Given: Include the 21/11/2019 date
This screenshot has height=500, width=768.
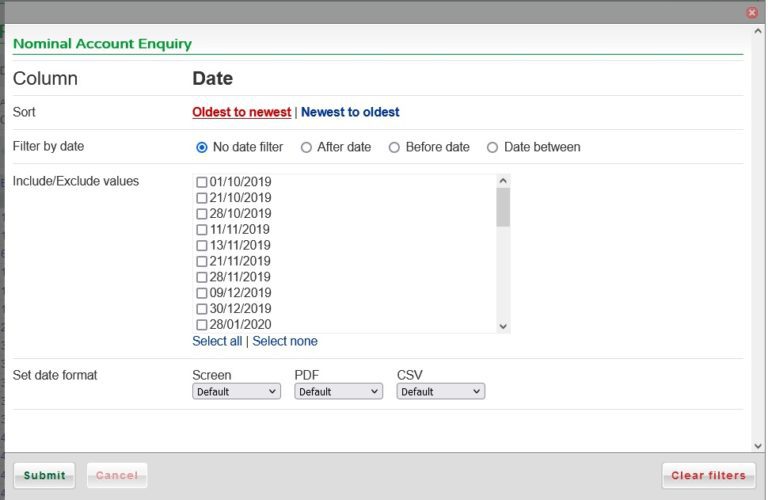Looking at the screenshot, I should click(201, 262).
